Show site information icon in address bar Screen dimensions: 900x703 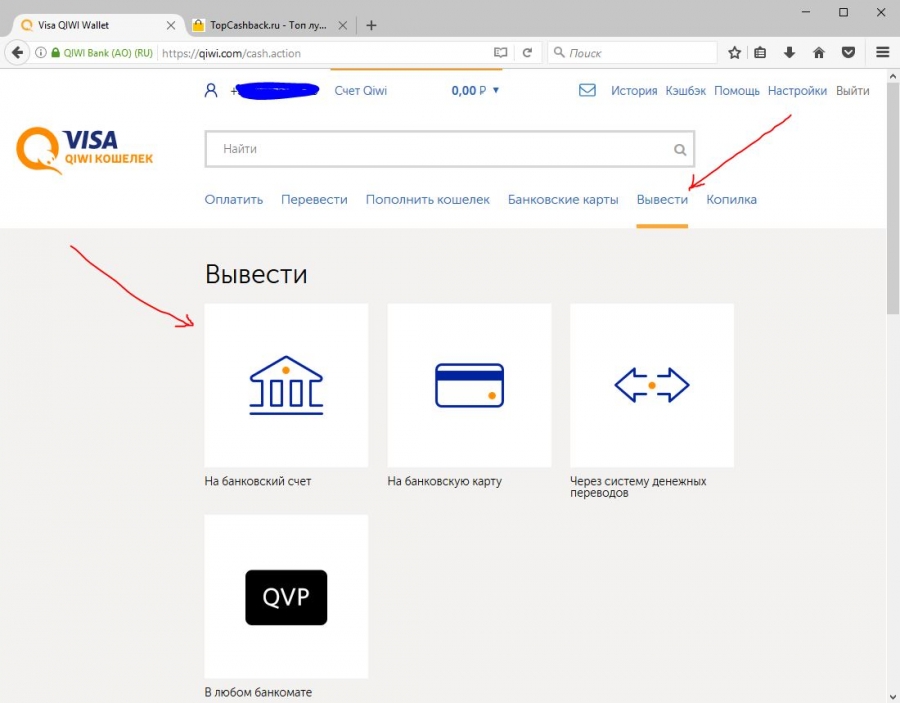41,53
